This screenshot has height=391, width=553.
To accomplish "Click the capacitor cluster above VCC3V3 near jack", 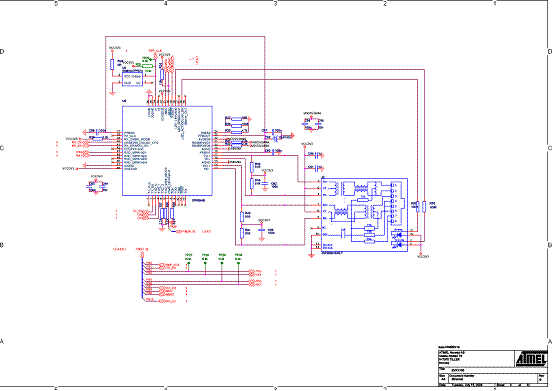I will pyautogui.click(x=312, y=123).
